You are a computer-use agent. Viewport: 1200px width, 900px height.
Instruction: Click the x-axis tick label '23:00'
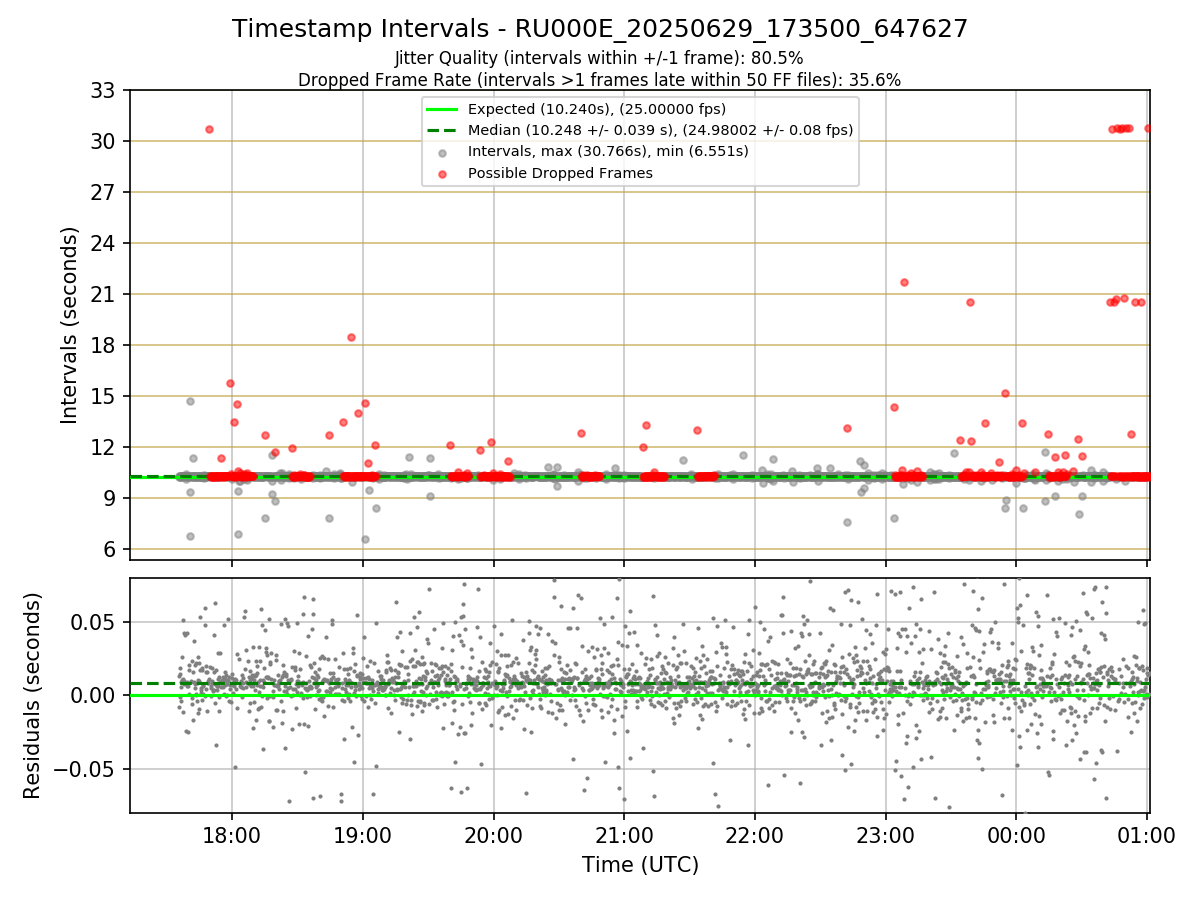click(886, 834)
